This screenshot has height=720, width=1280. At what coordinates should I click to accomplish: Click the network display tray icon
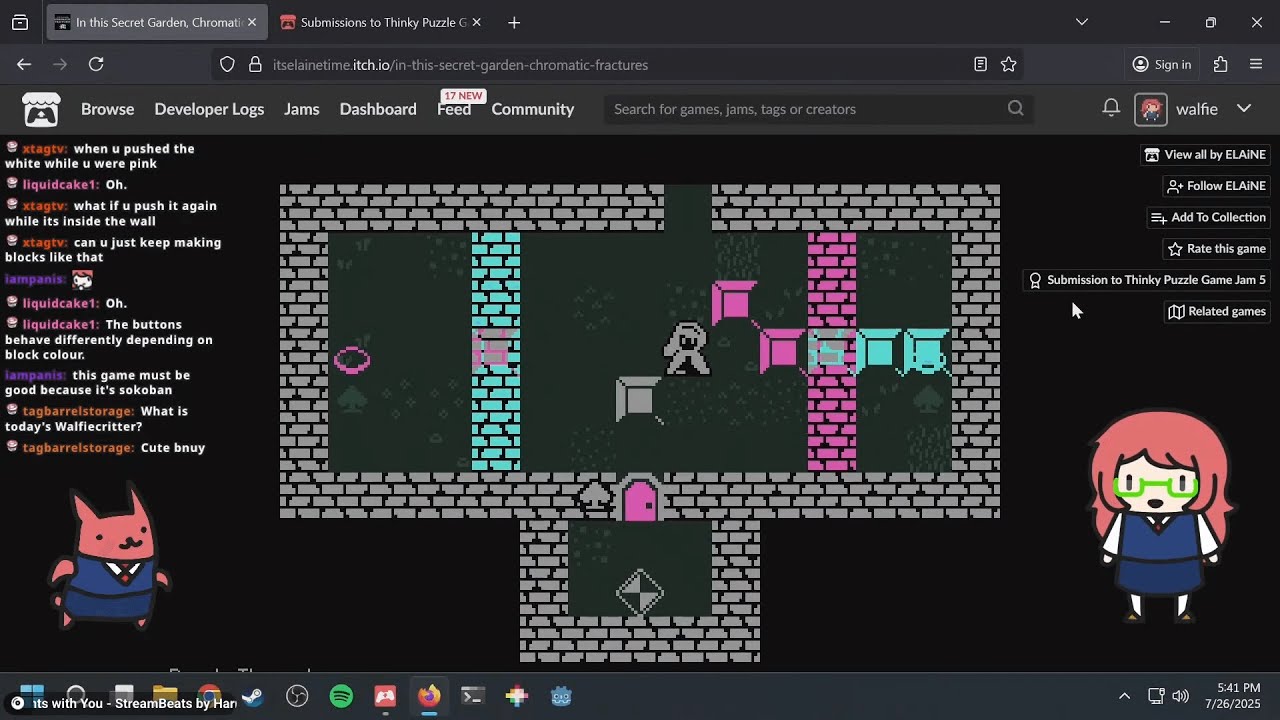coord(1156,696)
